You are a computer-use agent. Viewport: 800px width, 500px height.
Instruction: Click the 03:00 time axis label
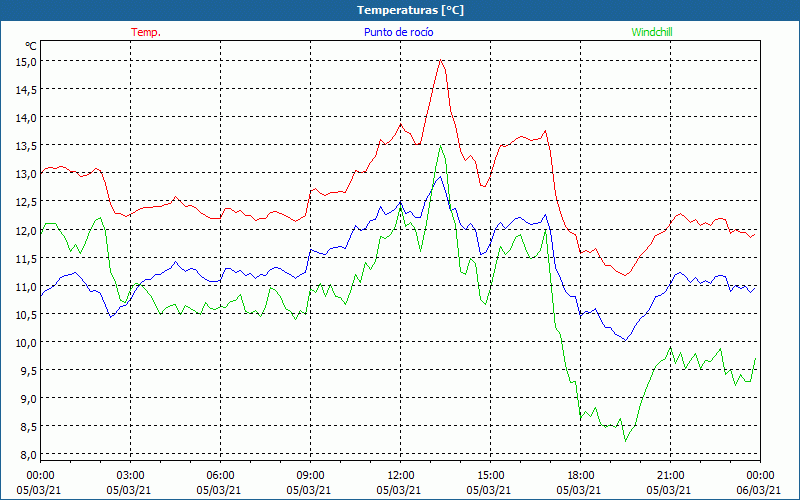[x=131, y=476]
